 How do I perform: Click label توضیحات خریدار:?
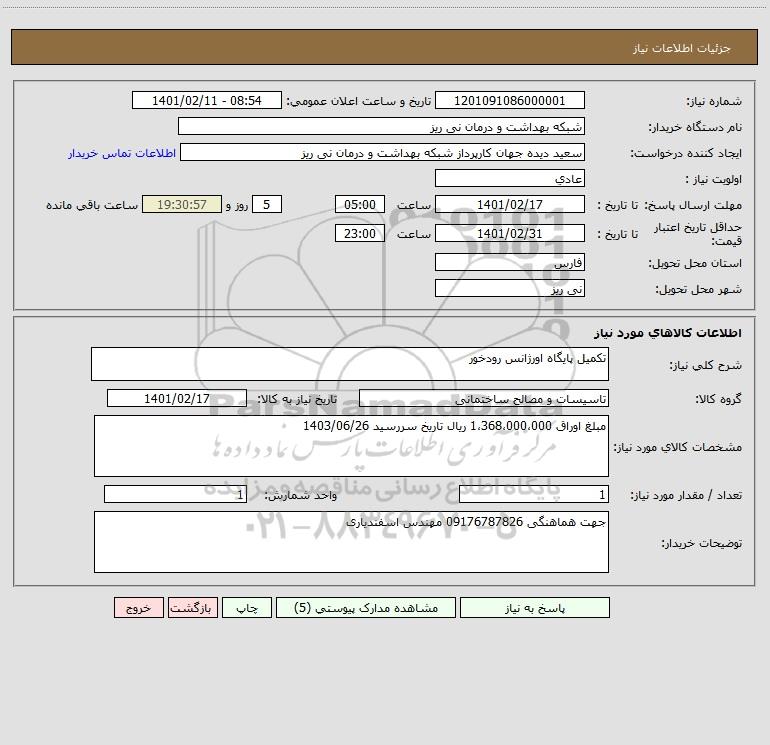[x=702, y=543]
